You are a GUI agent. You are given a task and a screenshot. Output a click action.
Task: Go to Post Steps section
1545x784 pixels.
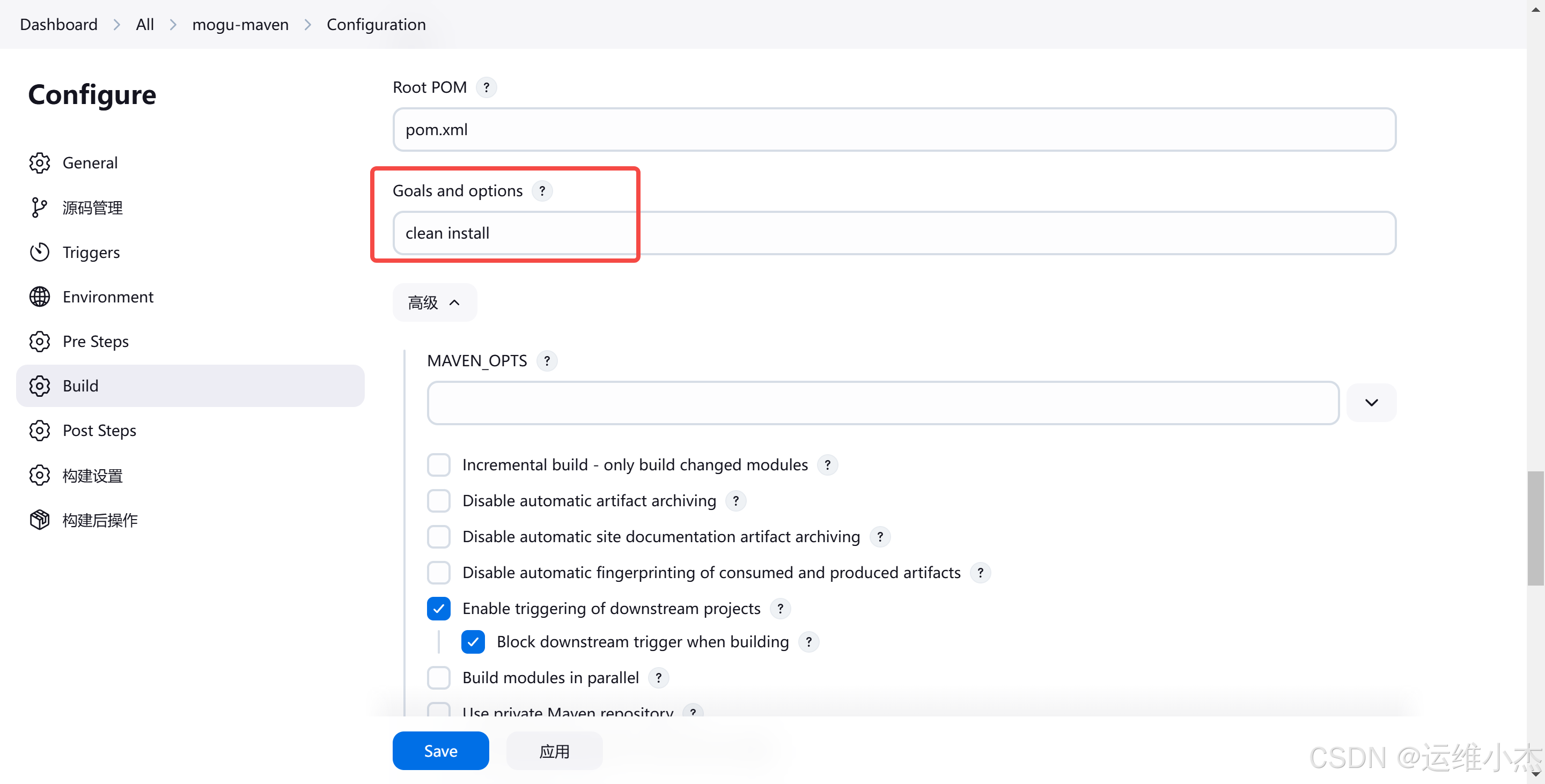100,431
